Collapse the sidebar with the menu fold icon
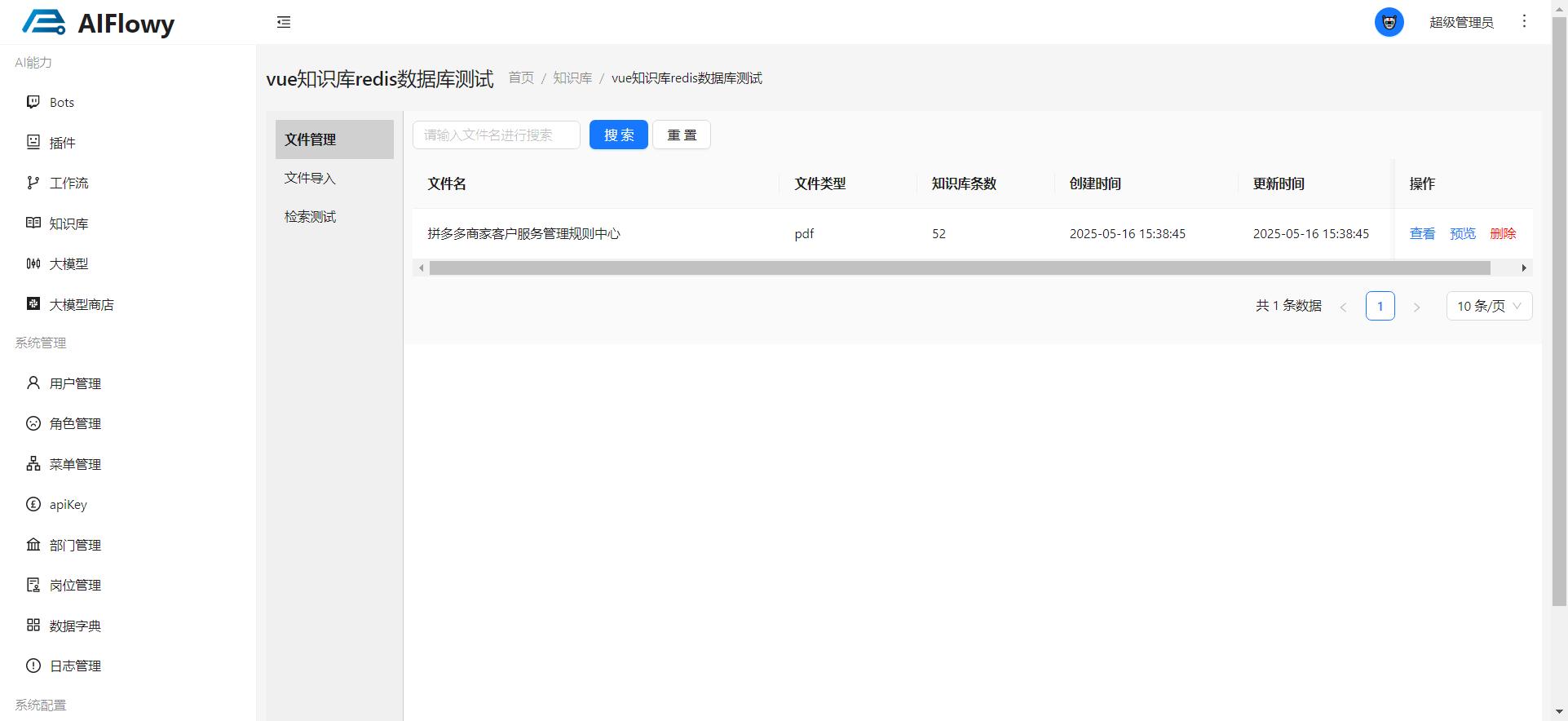Viewport: 1568px width, 721px height. 284,22
